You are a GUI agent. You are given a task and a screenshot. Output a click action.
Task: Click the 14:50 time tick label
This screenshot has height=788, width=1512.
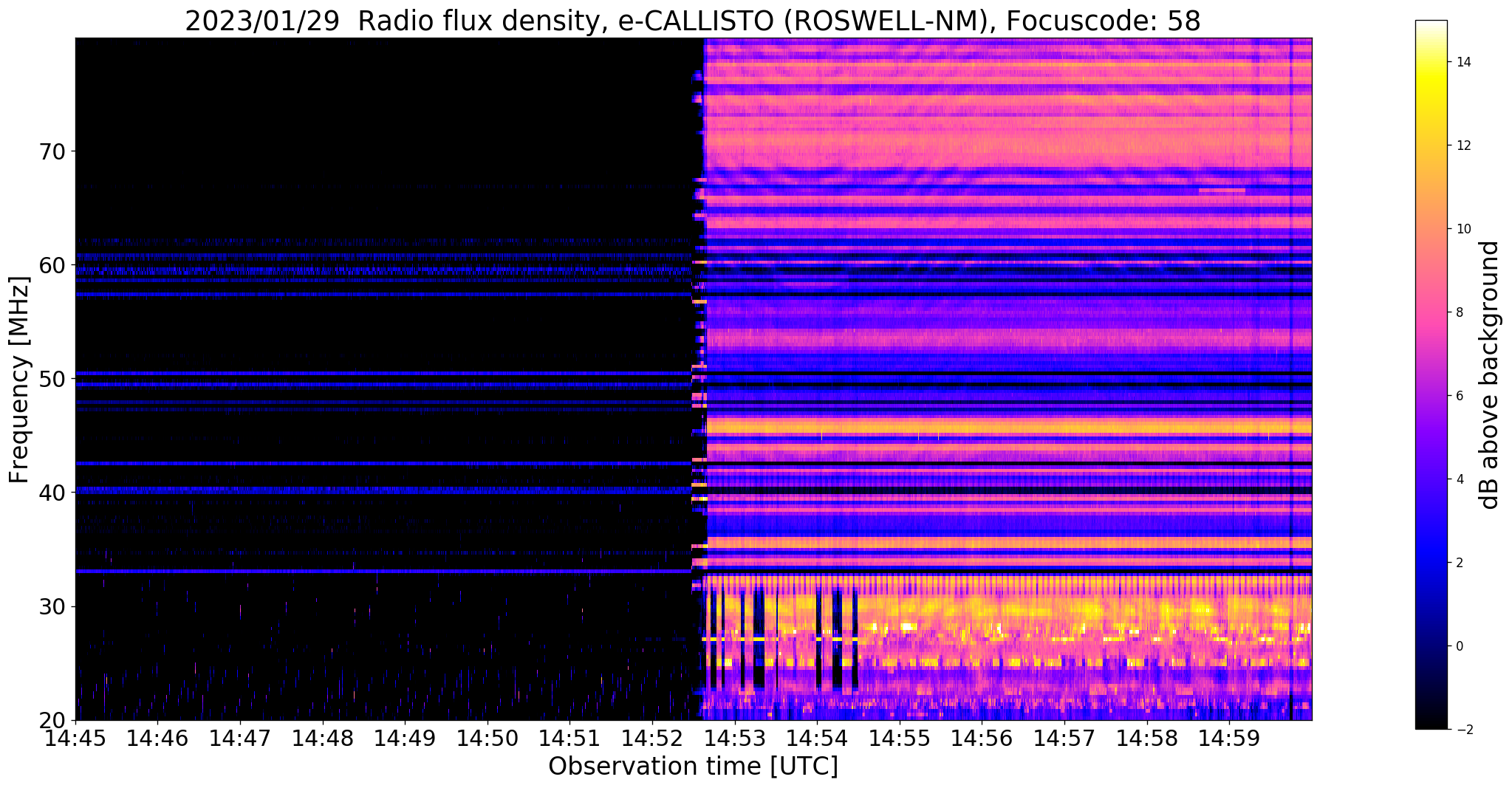pyautogui.click(x=488, y=738)
